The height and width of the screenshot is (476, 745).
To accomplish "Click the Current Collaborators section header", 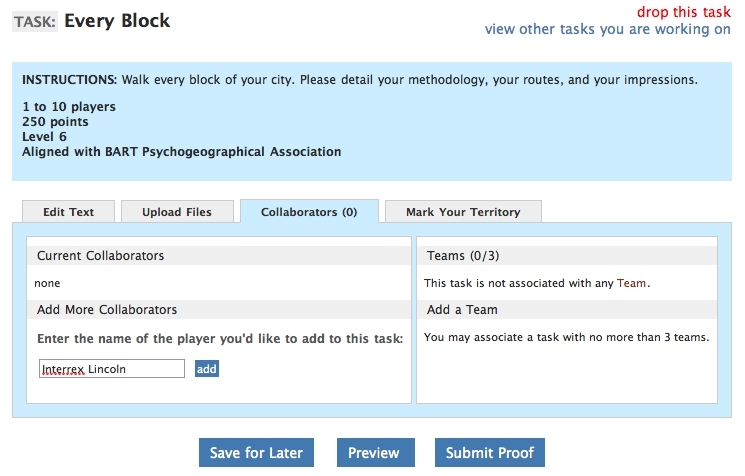I will pos(219,256).
